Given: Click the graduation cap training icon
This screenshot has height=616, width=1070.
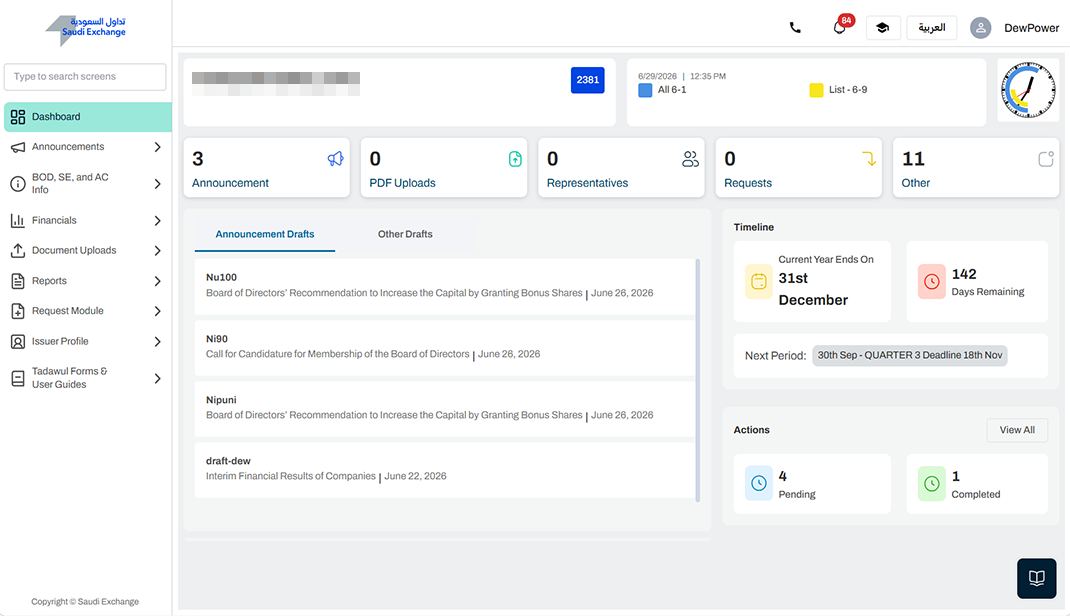Looking at the screenshot, I should (x=883, y=28).
